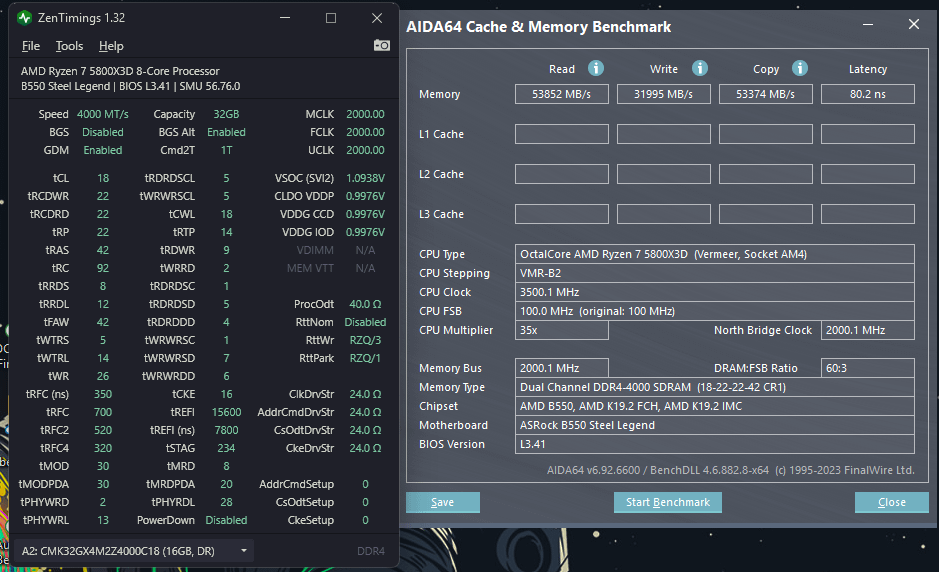Viewport: 939px width, 572px height.
Task: Click the empty L2 Cache Write field
Action: [x=664, y=174]
